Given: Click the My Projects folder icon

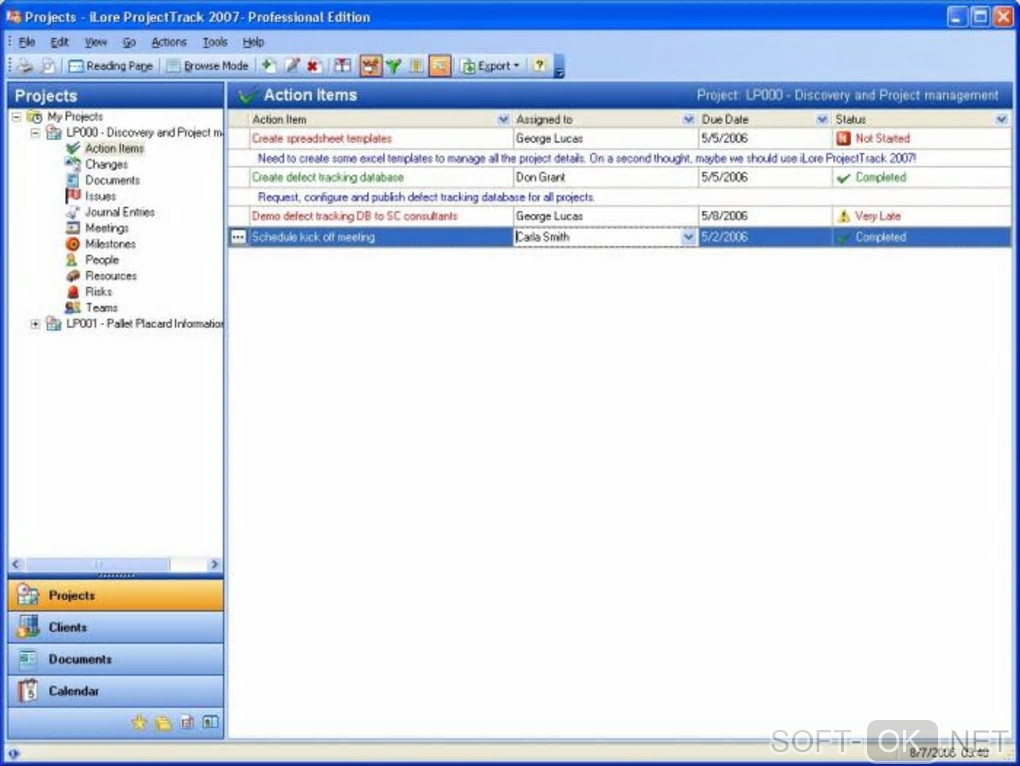Looking at the screenshot, I should pyautogui.click(x=34, y=117).
